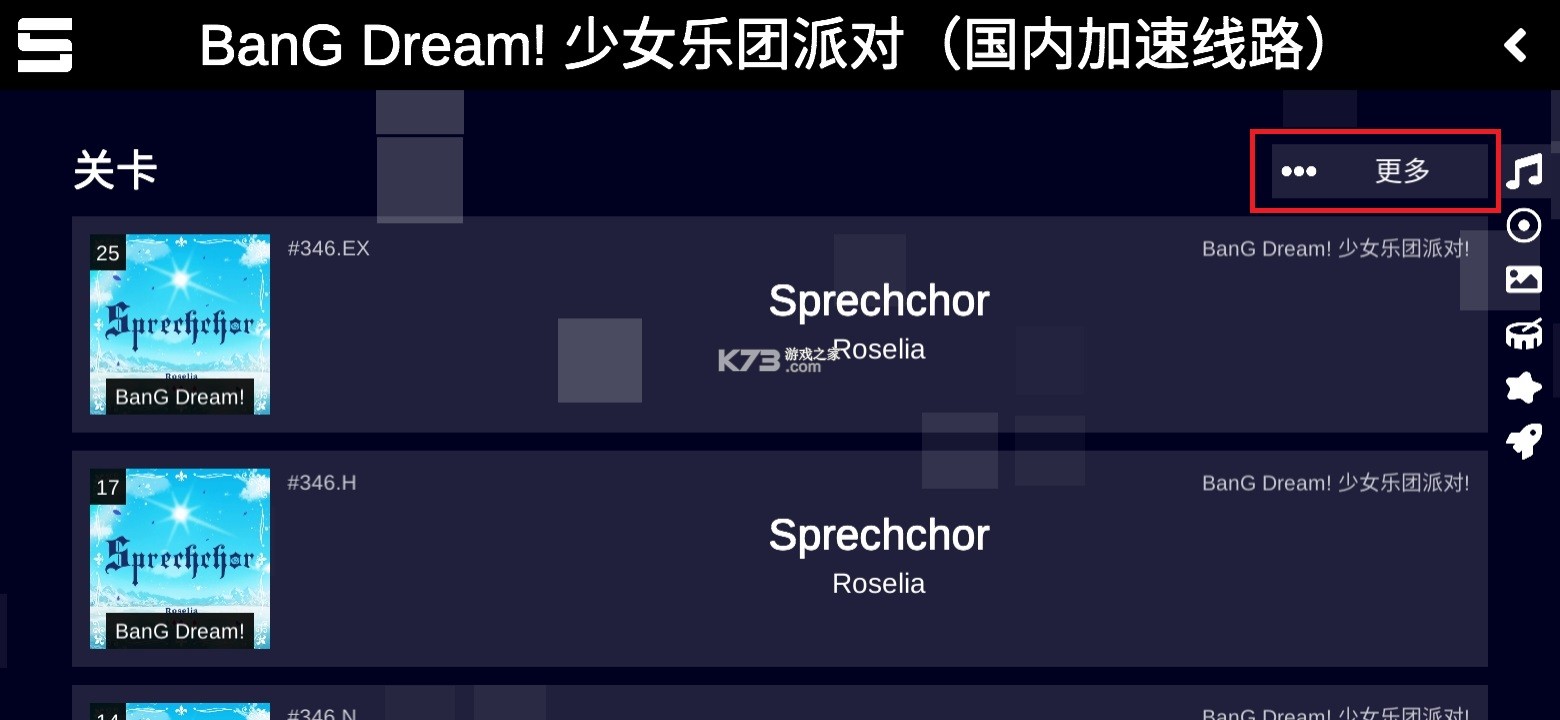Click the Roselia artist name under #346.EX
Screen dimensions: 1560x720
tap(880, 350)
